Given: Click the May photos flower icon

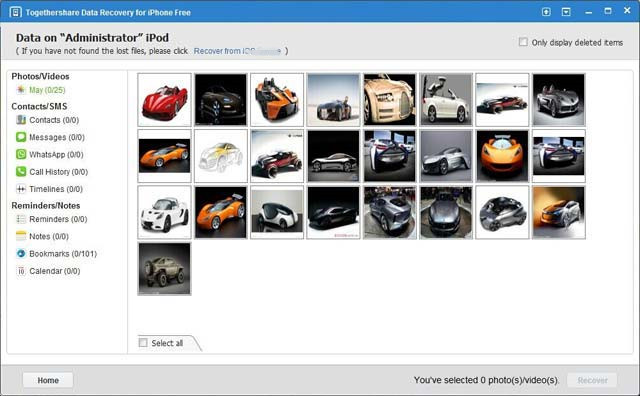Looking at the screenshot, I should point(21,90).
